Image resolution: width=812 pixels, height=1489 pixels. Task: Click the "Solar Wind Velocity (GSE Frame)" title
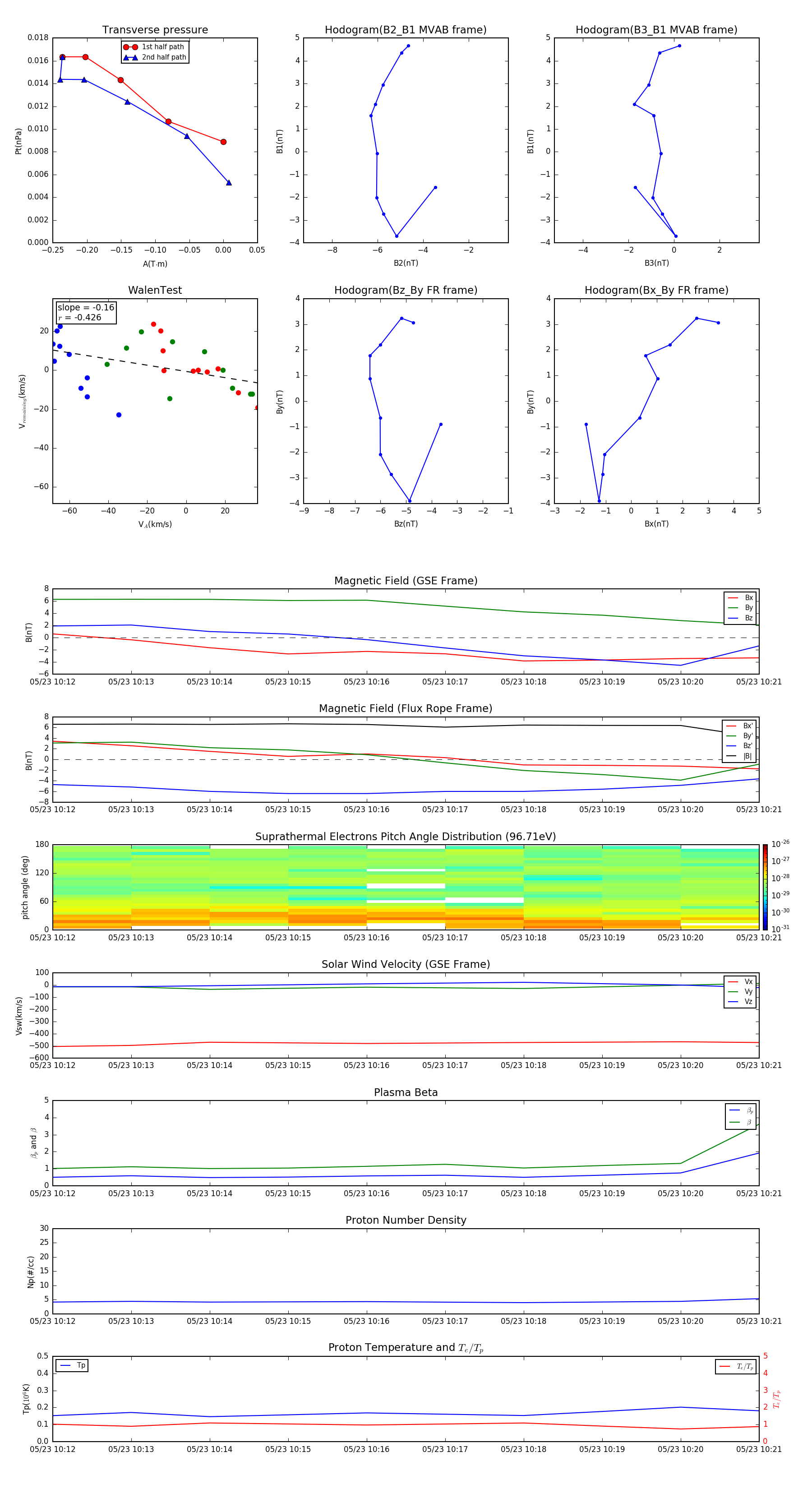pyautogui.click(x=406, y=965)
